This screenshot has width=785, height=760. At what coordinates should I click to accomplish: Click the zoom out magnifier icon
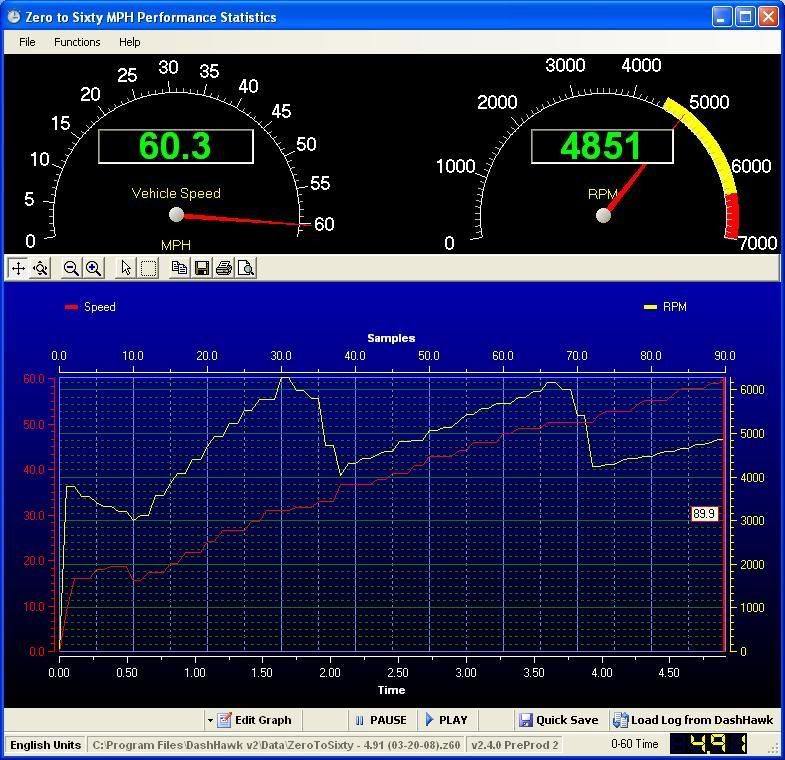pos(71,268)
